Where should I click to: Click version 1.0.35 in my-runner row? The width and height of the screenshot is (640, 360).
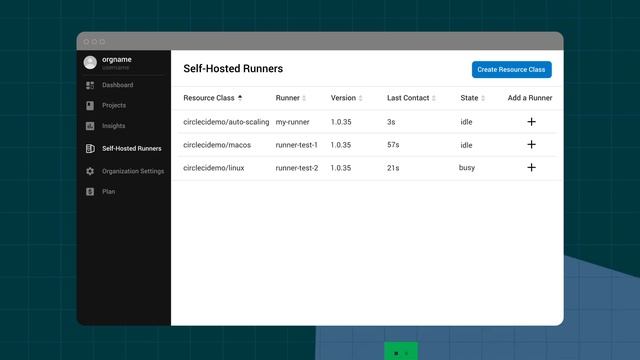click(341, 122)
